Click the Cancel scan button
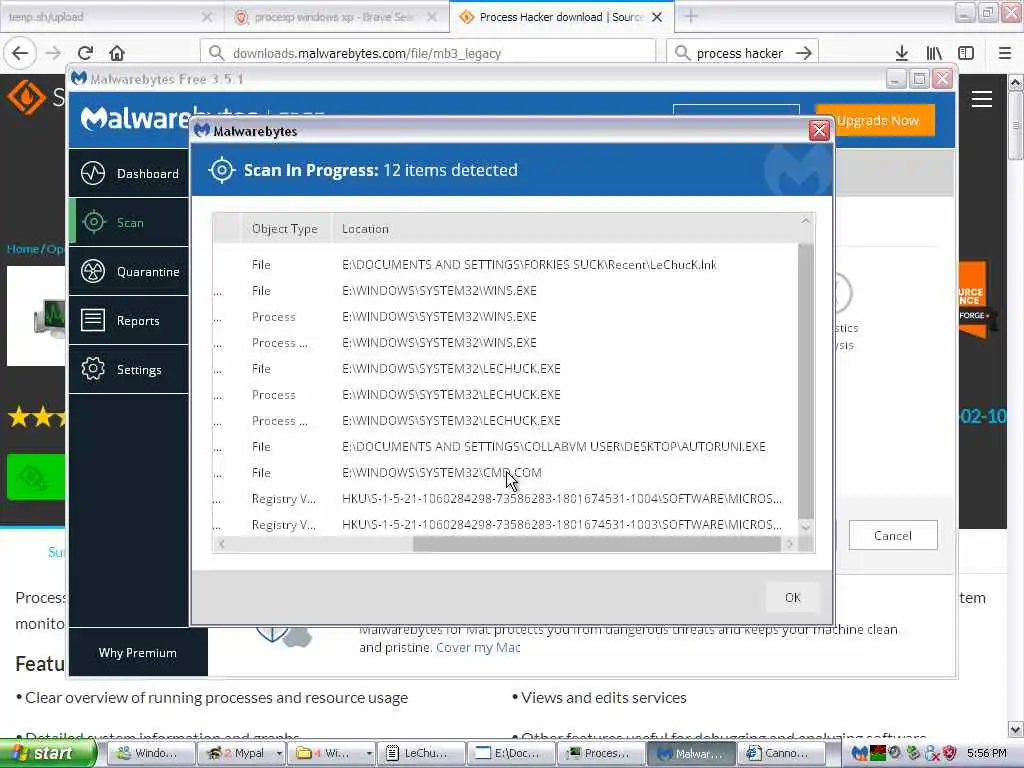Image resolution: width=1024 pixels, height=768 pixels. (893, 536)
